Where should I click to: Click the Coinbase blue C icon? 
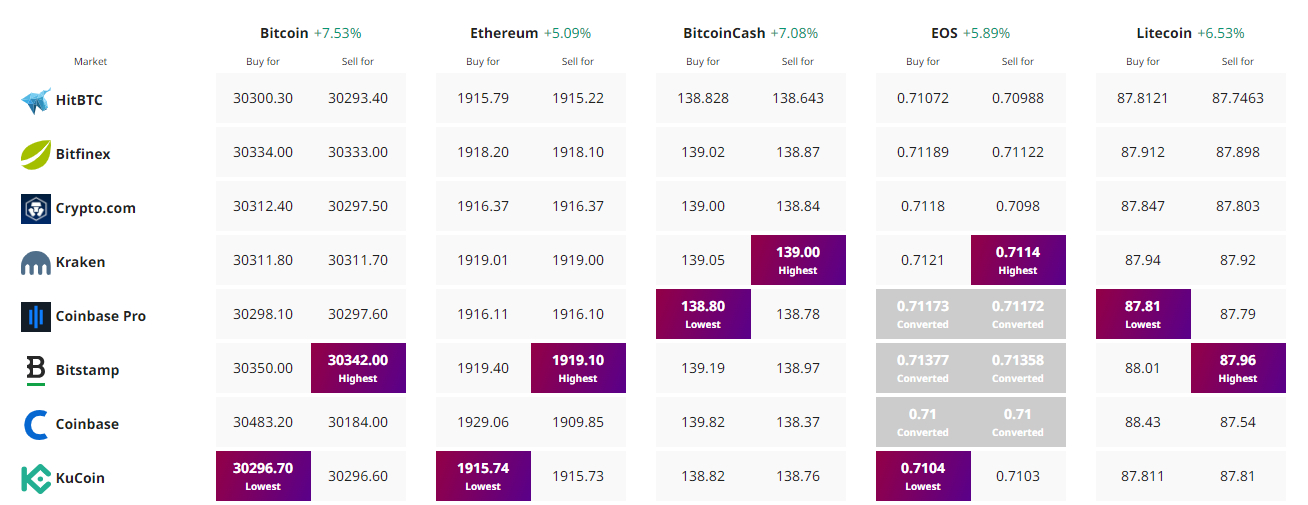coord(36,424)
